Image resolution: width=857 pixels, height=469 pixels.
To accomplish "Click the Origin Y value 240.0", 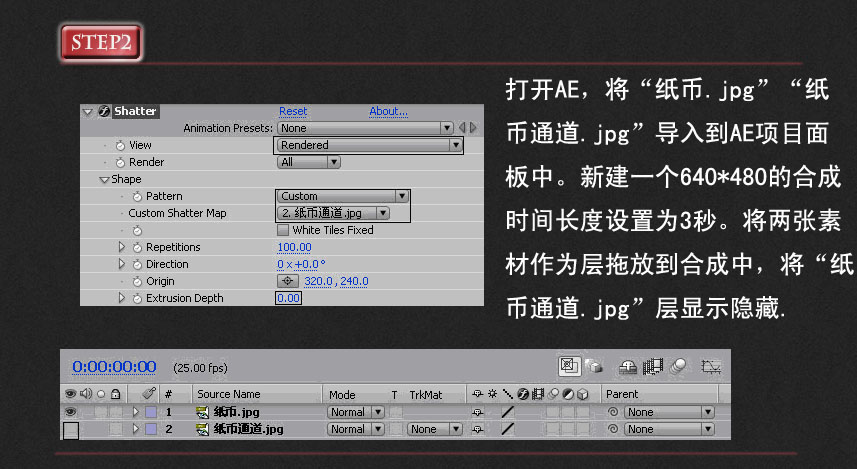I will pos(354,281).
